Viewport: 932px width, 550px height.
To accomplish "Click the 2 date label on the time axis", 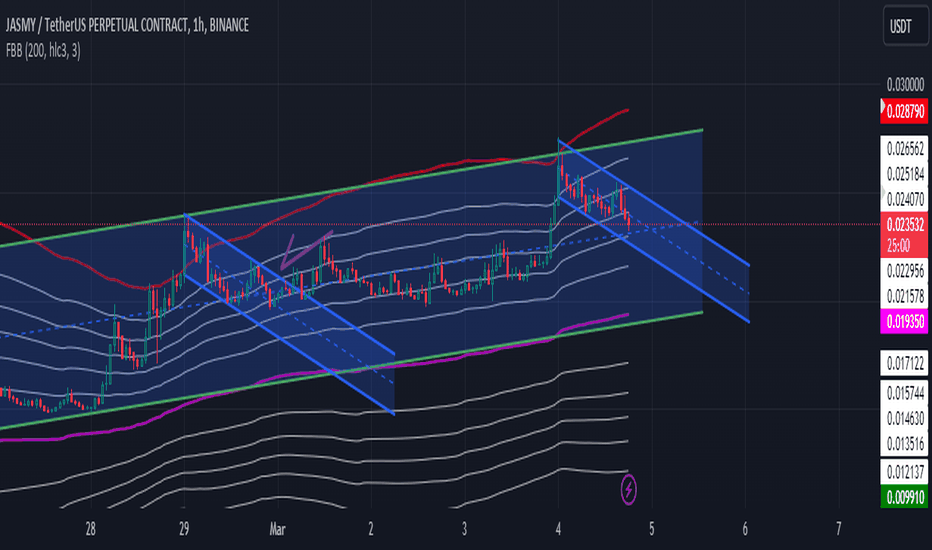I will coord(371,529).
